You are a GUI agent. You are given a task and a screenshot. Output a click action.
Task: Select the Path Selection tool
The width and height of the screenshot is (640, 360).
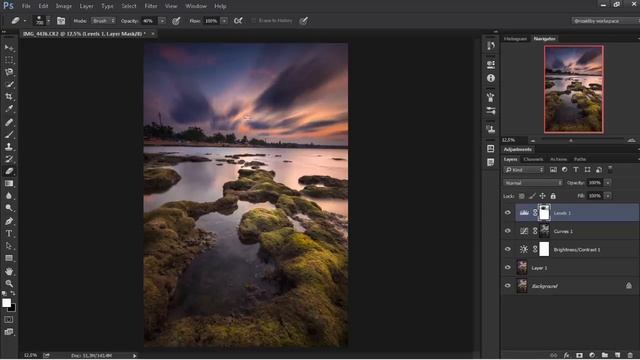[9, 246]
